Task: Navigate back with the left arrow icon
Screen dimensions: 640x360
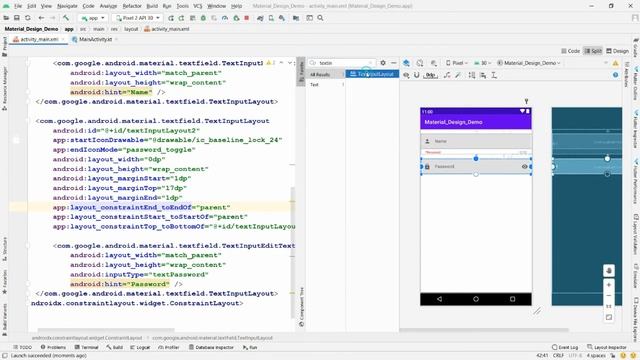Action: (x=41, y=18)
